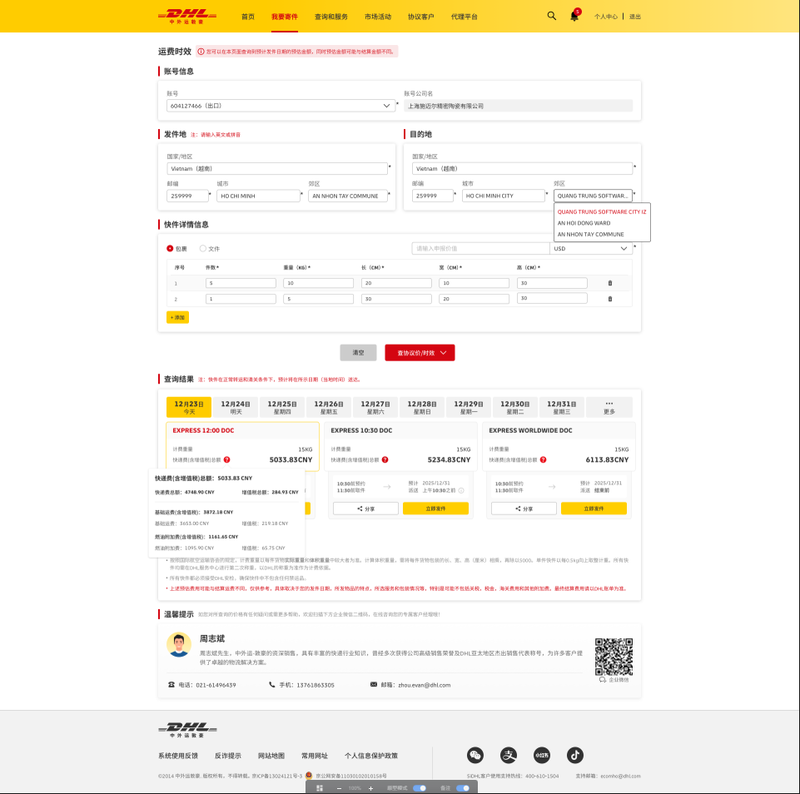The width and height of the screenshot is (800, 794).
Task: Click 分享 under EXPRESS 10:30 DOC
Action: tap(366, 508)
